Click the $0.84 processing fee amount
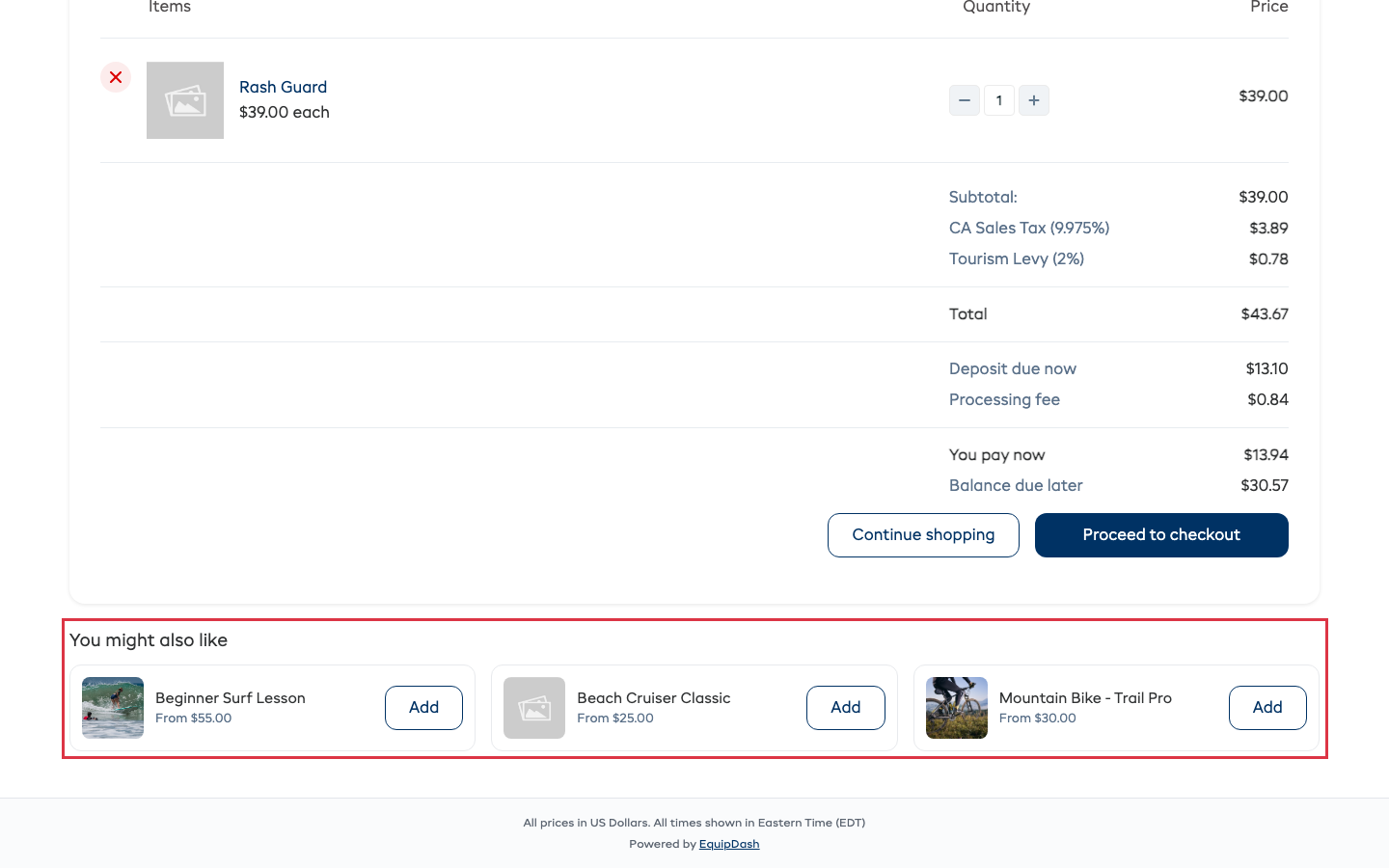 1267,400
